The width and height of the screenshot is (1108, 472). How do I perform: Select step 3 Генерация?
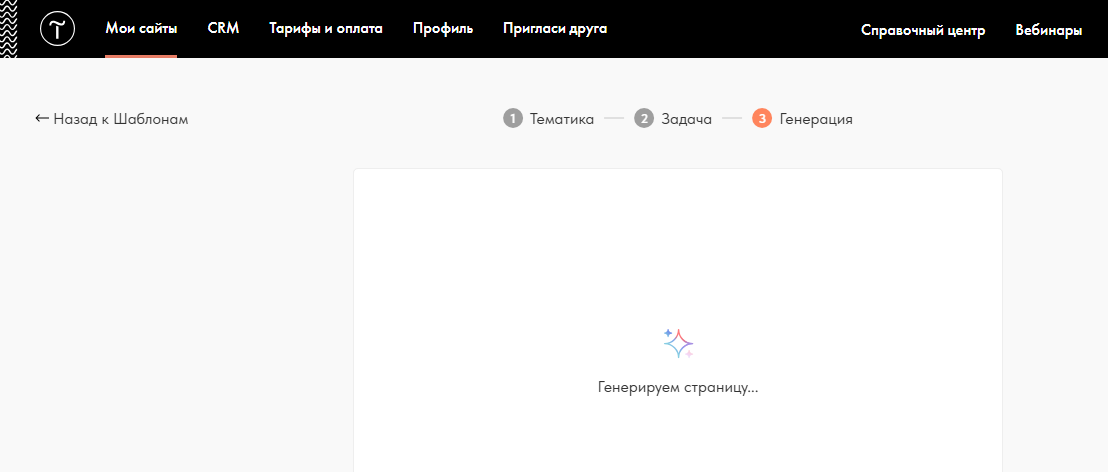click(x=803, y=119)
